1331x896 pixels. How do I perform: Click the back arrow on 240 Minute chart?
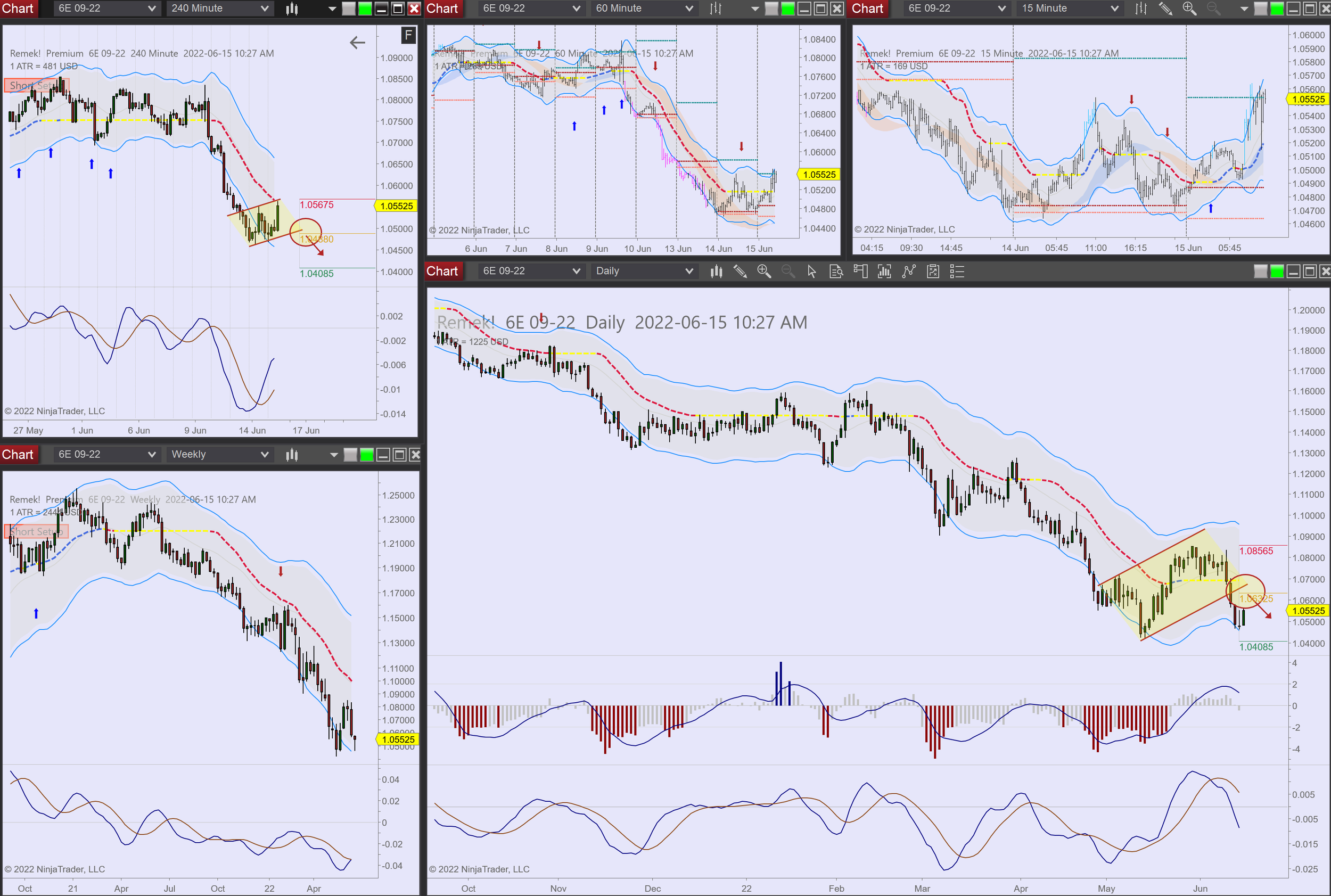(357, 42)
